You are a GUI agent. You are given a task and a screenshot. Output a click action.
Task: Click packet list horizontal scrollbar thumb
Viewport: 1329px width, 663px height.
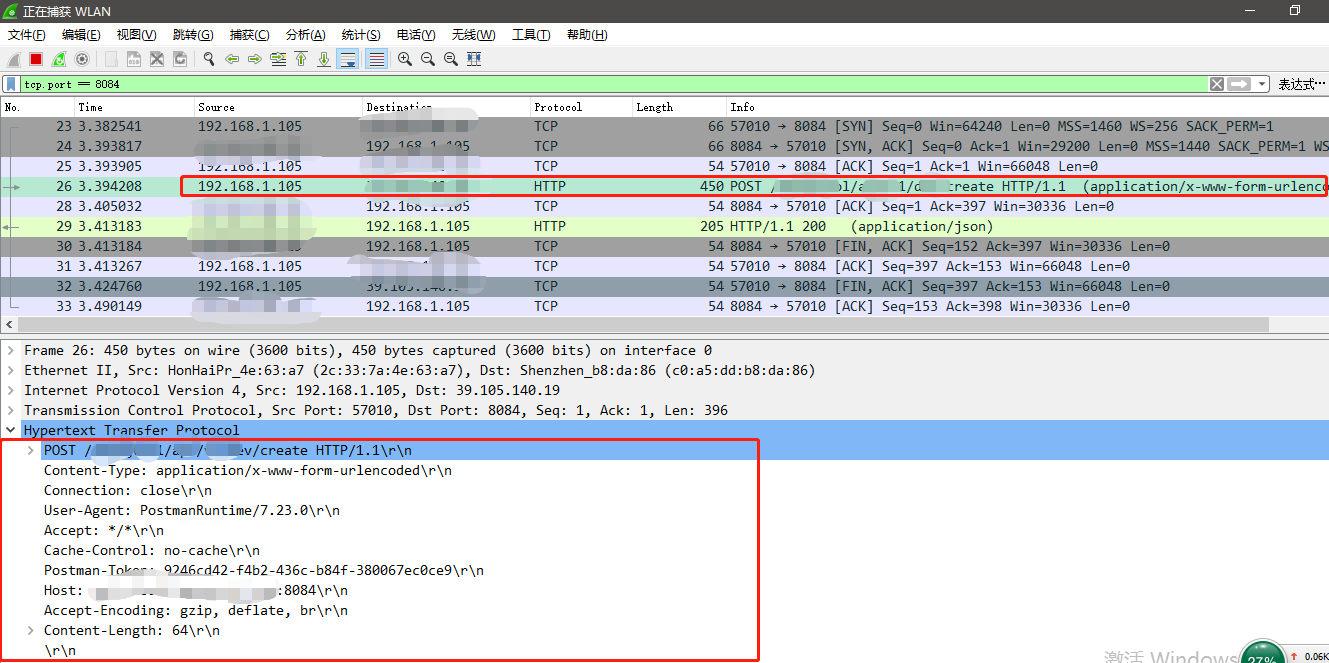point(641,326)
